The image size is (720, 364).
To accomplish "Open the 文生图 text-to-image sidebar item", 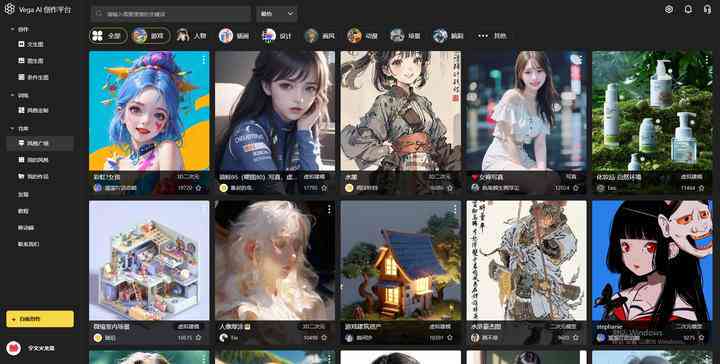I will coord(31,45).
